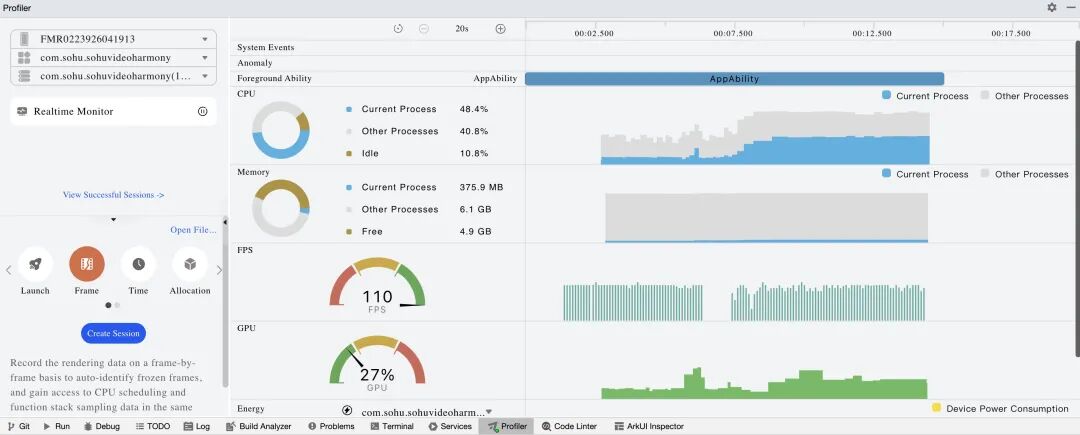The image size is (1080, 435).
Task: Collapse the template panel caret
Action: [x=114, y=220]
